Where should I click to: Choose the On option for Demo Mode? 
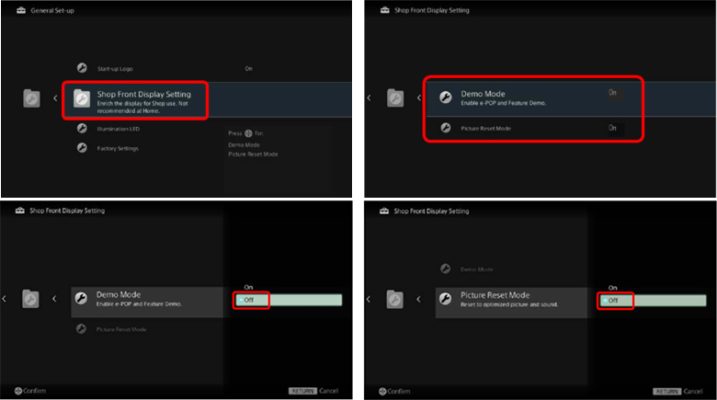click(248, 287)
